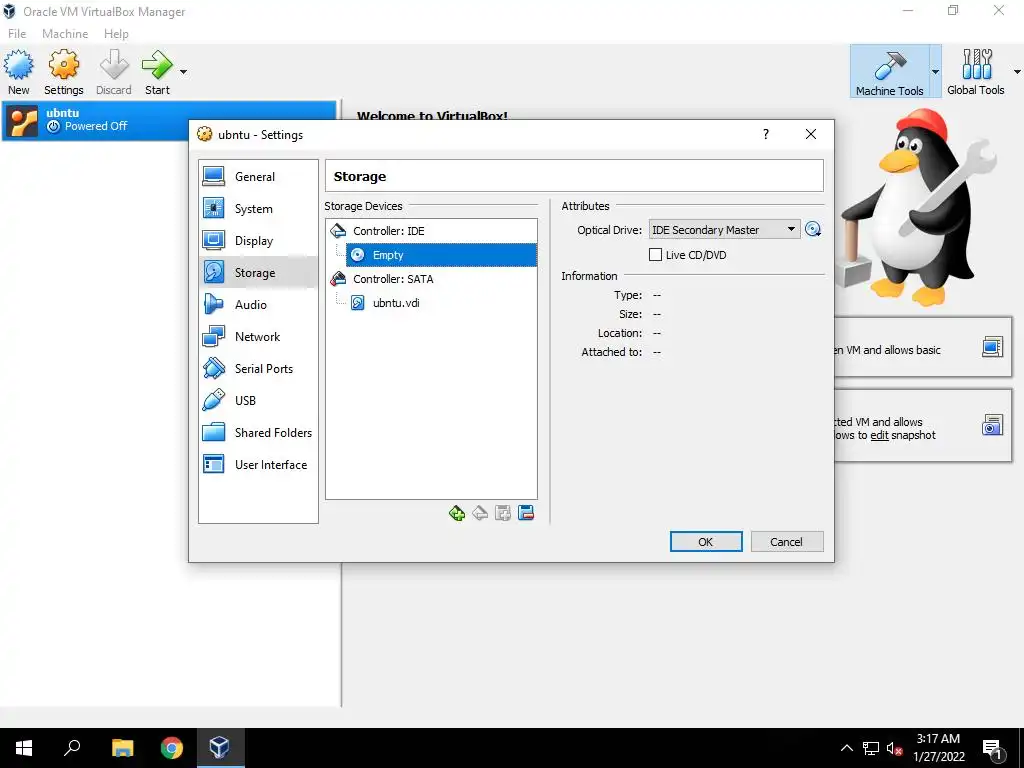The image size is (1024, 768).
Task: Select the Empty optical drive entry
Action: pyautogui.click(x=441, y=255)
